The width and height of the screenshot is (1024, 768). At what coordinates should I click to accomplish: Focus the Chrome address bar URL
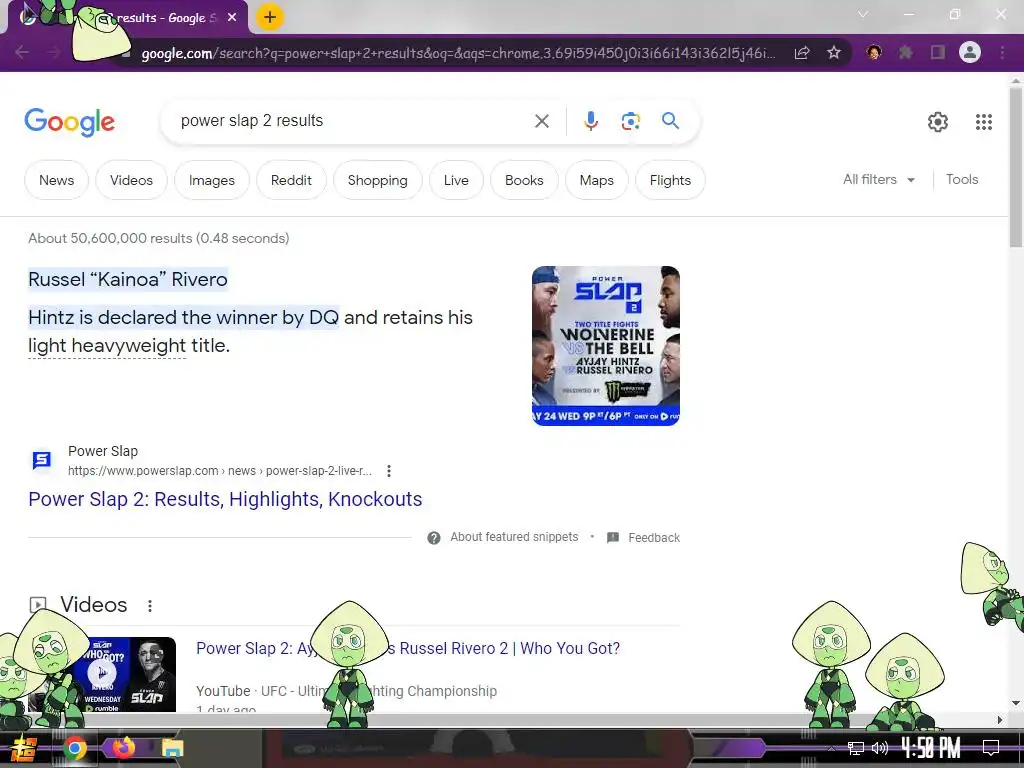(x=457, y=53)
